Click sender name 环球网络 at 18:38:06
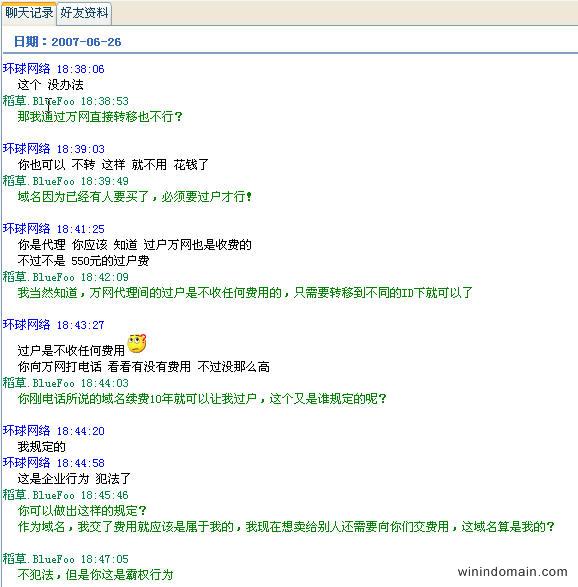Screen dimensions: 578x587 (x=26, y=69)
